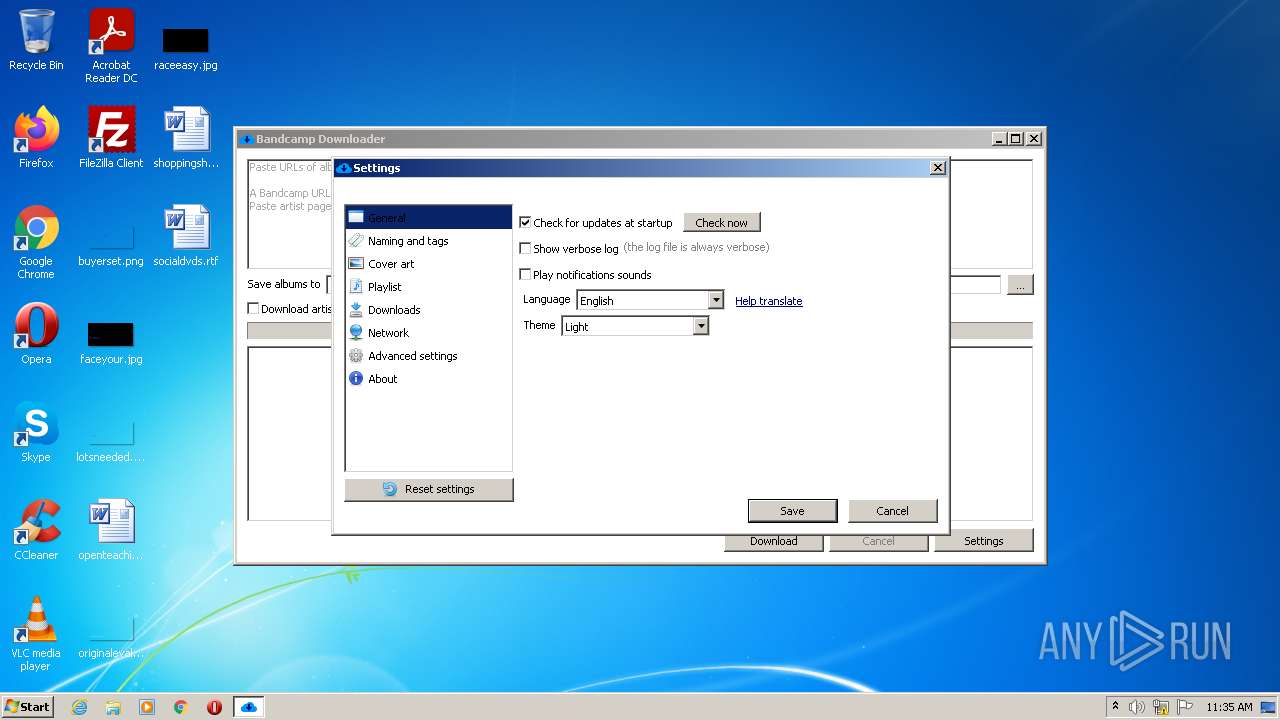
Task: Launch Firefox from desktop
Action: [x=36, y=138]
